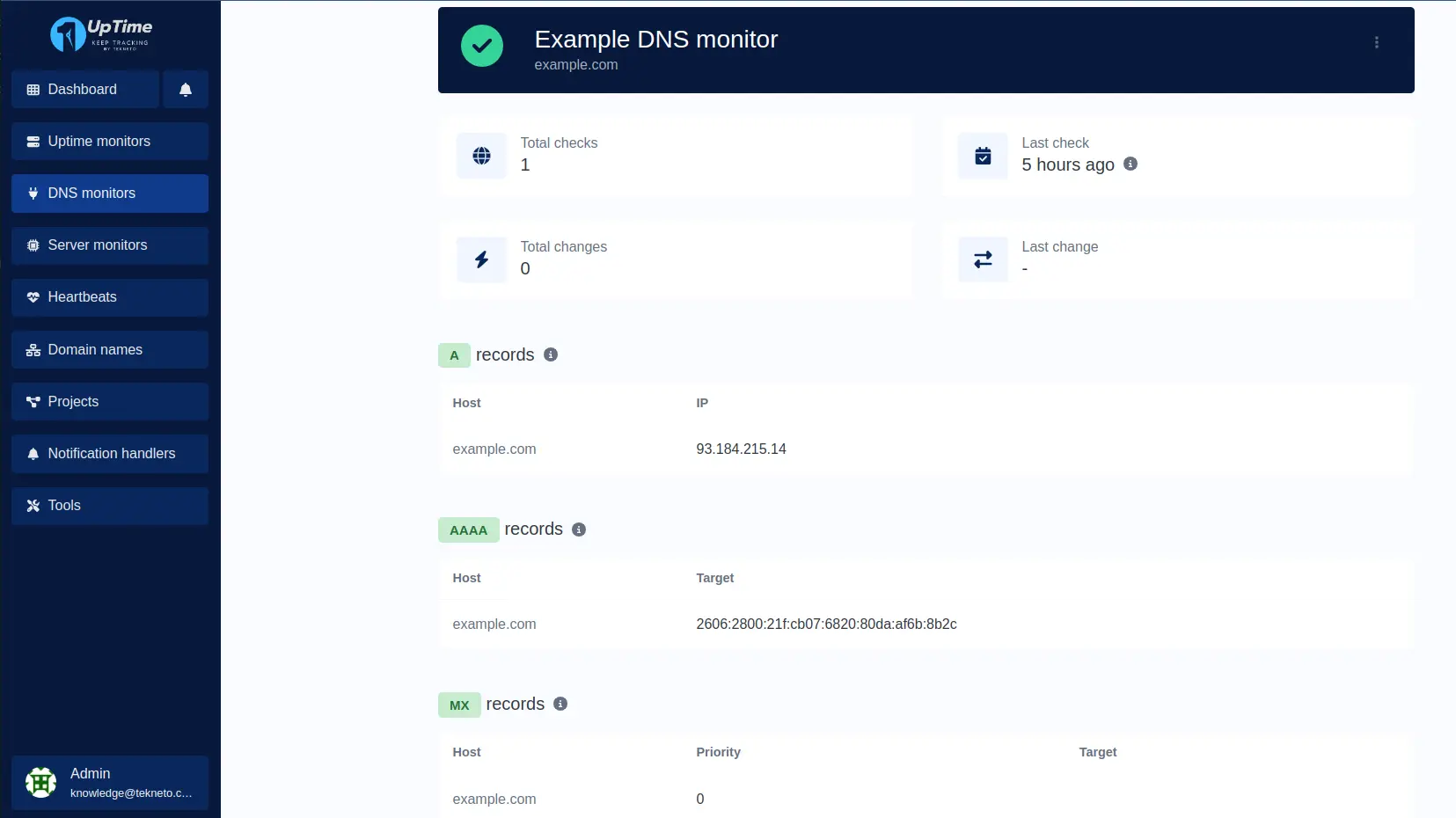Screen dimensions: 1456x818
Task: Click the lightning icon on Total changes card
Action: coord(481,259)
